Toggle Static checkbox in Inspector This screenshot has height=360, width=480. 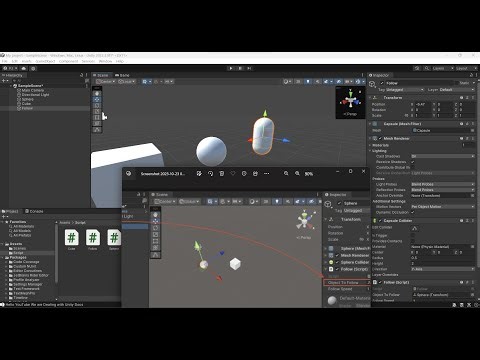click(457, 83)
